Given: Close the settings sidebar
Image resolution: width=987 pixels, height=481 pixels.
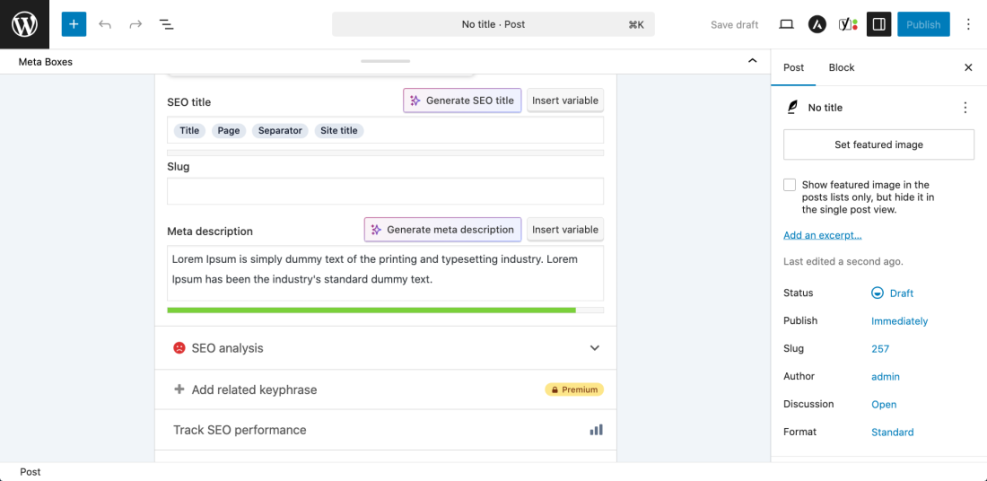Looking at the screenshot, I should click(968, 67).
